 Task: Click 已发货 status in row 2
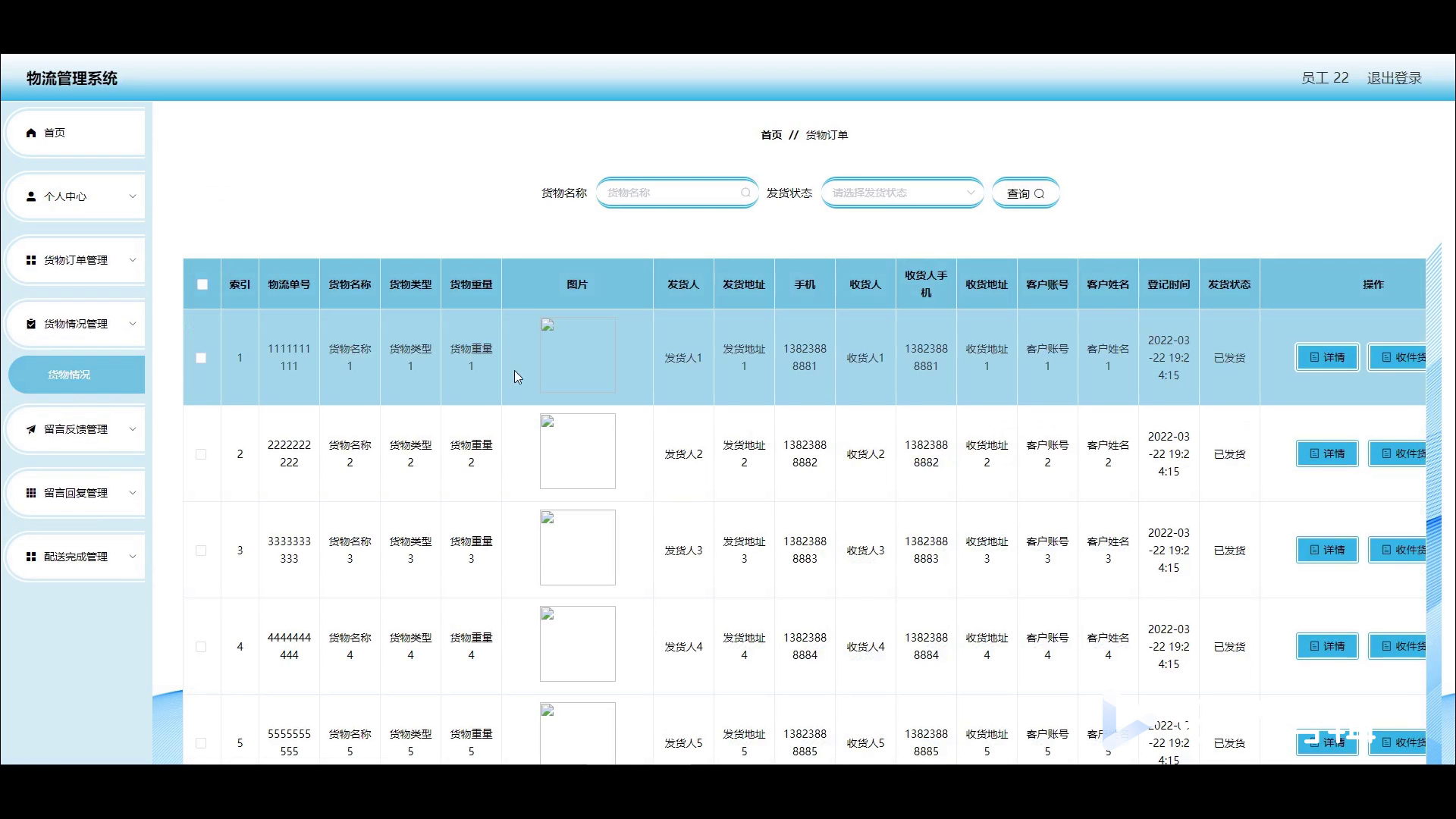tap(1229, 454)
